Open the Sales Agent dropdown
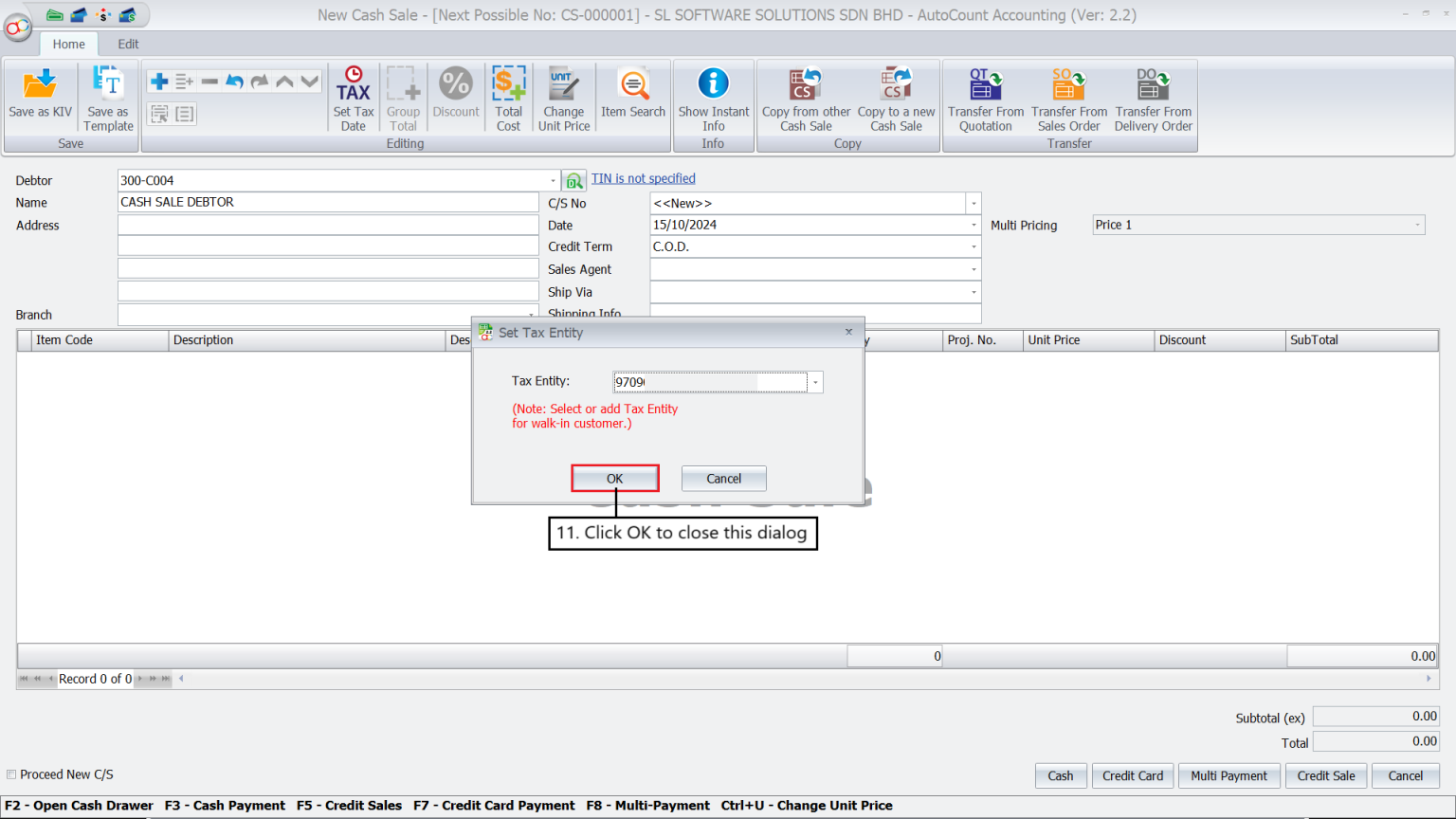 point(974,269)
